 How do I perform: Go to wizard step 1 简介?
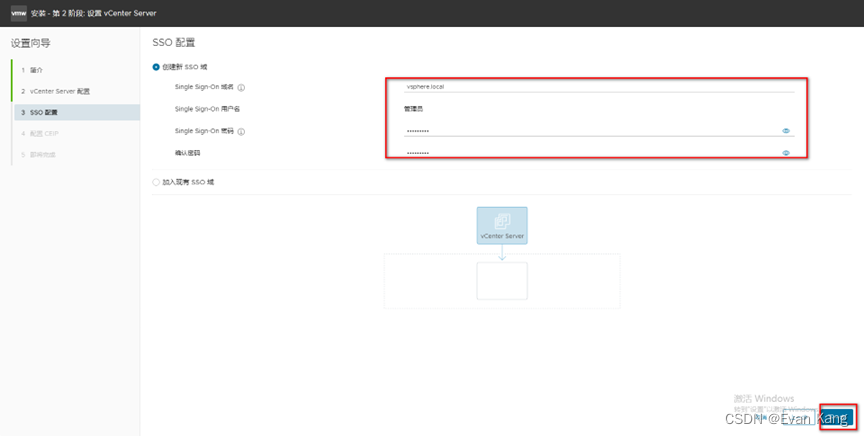click(x=36, y=70)
